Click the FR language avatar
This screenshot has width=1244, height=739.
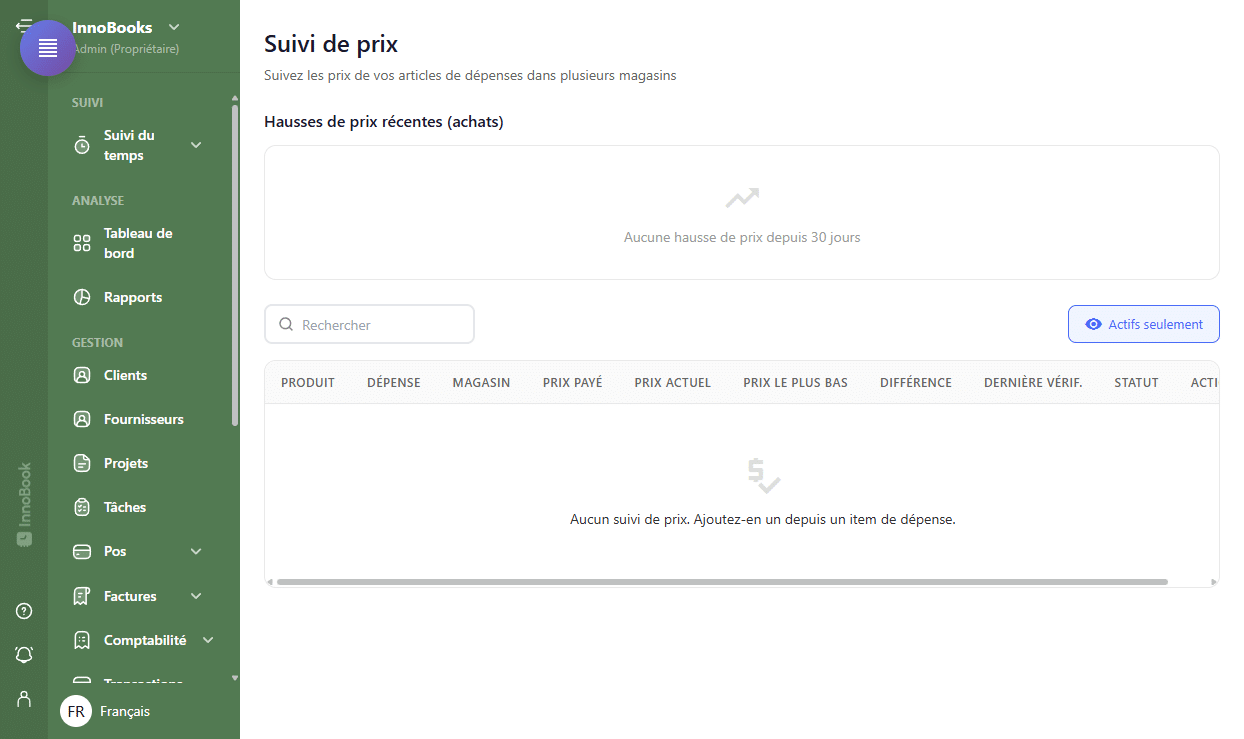[x=76, y=711]
